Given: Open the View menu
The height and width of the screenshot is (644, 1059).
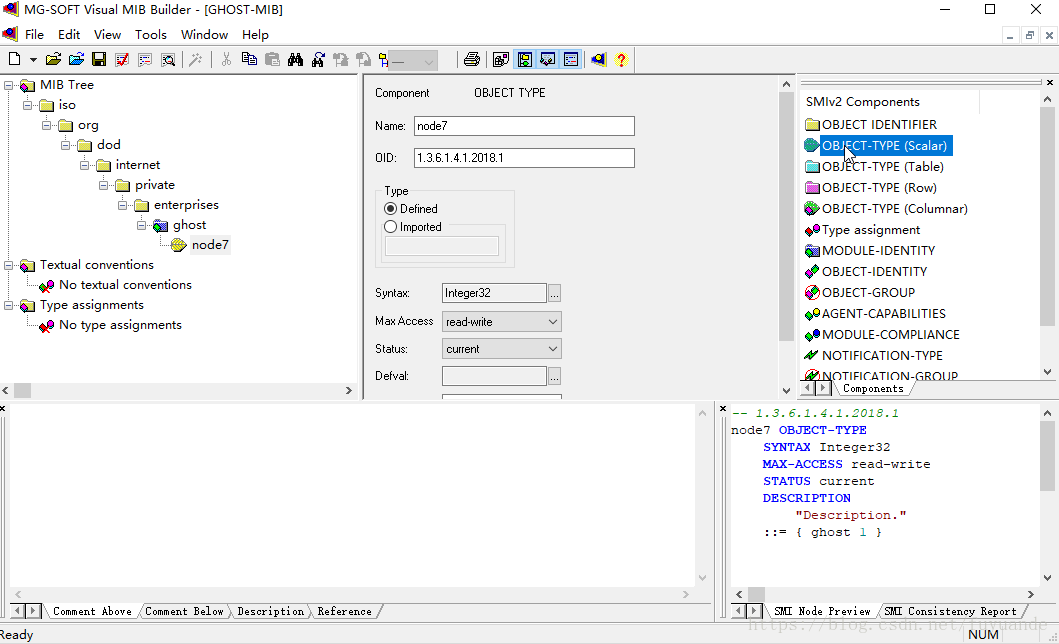Looking at the screenshot, I should (107, 34).
